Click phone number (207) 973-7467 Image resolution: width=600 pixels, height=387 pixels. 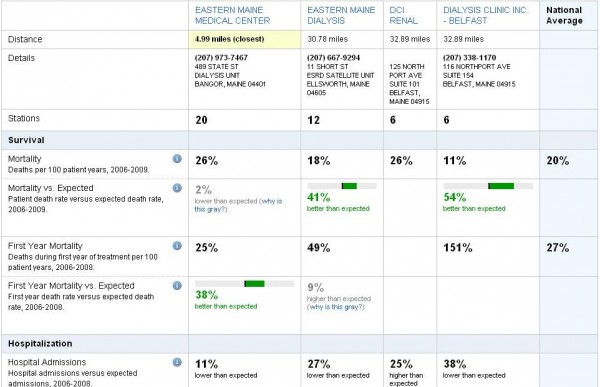pos(221,58)
